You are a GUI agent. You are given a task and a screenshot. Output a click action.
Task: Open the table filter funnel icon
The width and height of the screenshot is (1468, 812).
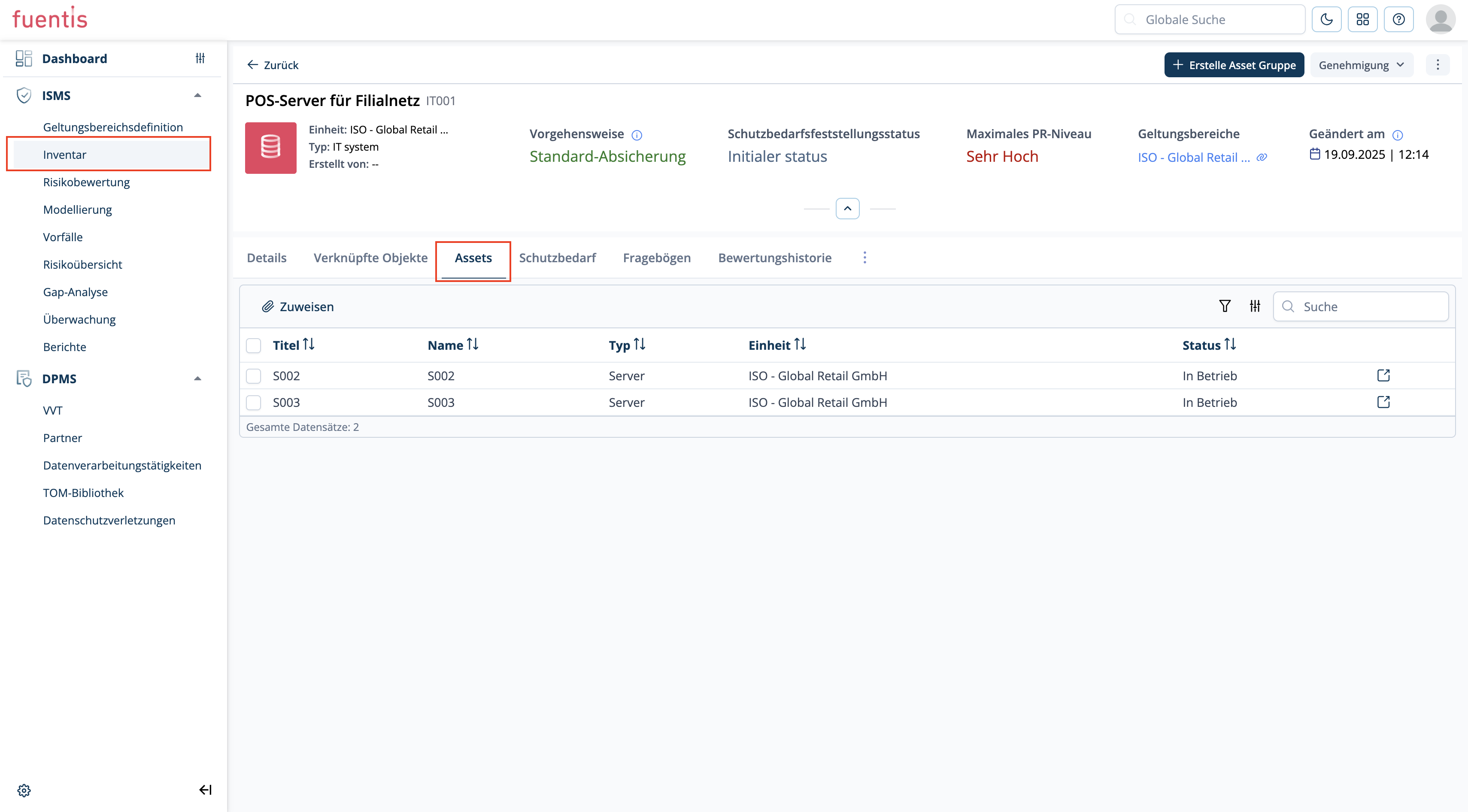[x=1224, y=306]
